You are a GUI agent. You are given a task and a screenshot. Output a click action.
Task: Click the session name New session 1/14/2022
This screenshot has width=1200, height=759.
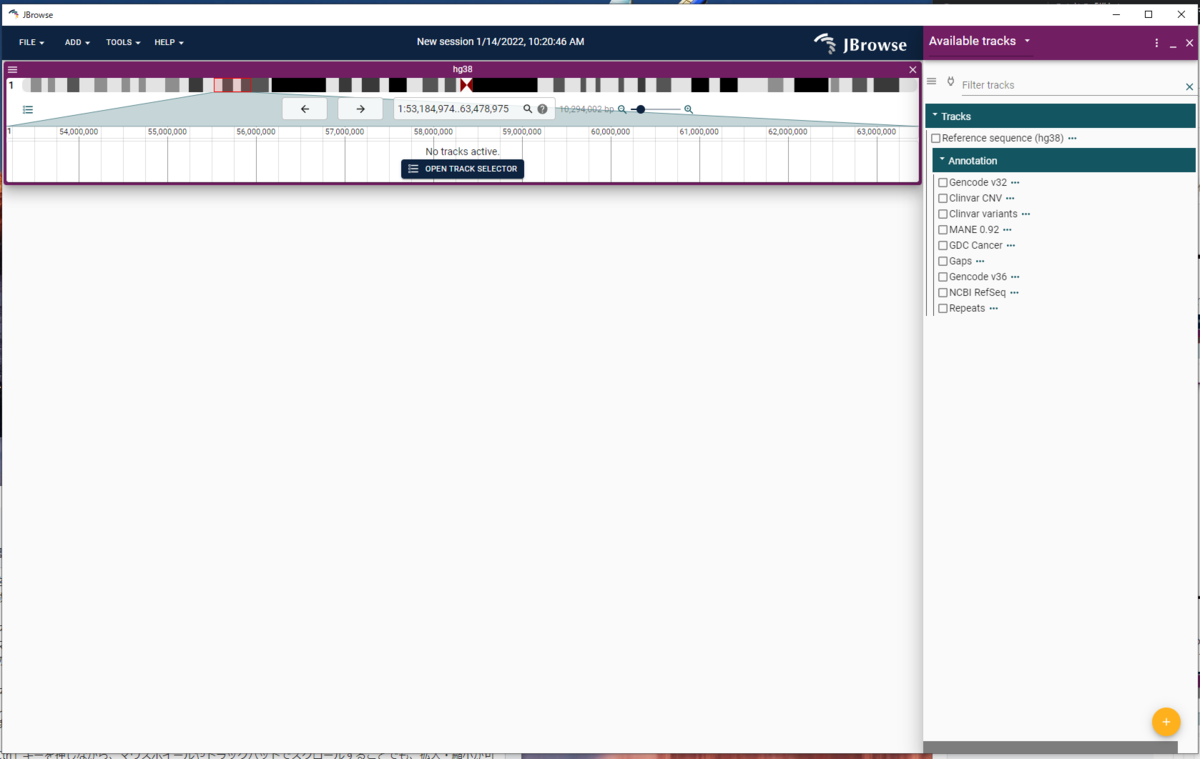click(500, 42)
